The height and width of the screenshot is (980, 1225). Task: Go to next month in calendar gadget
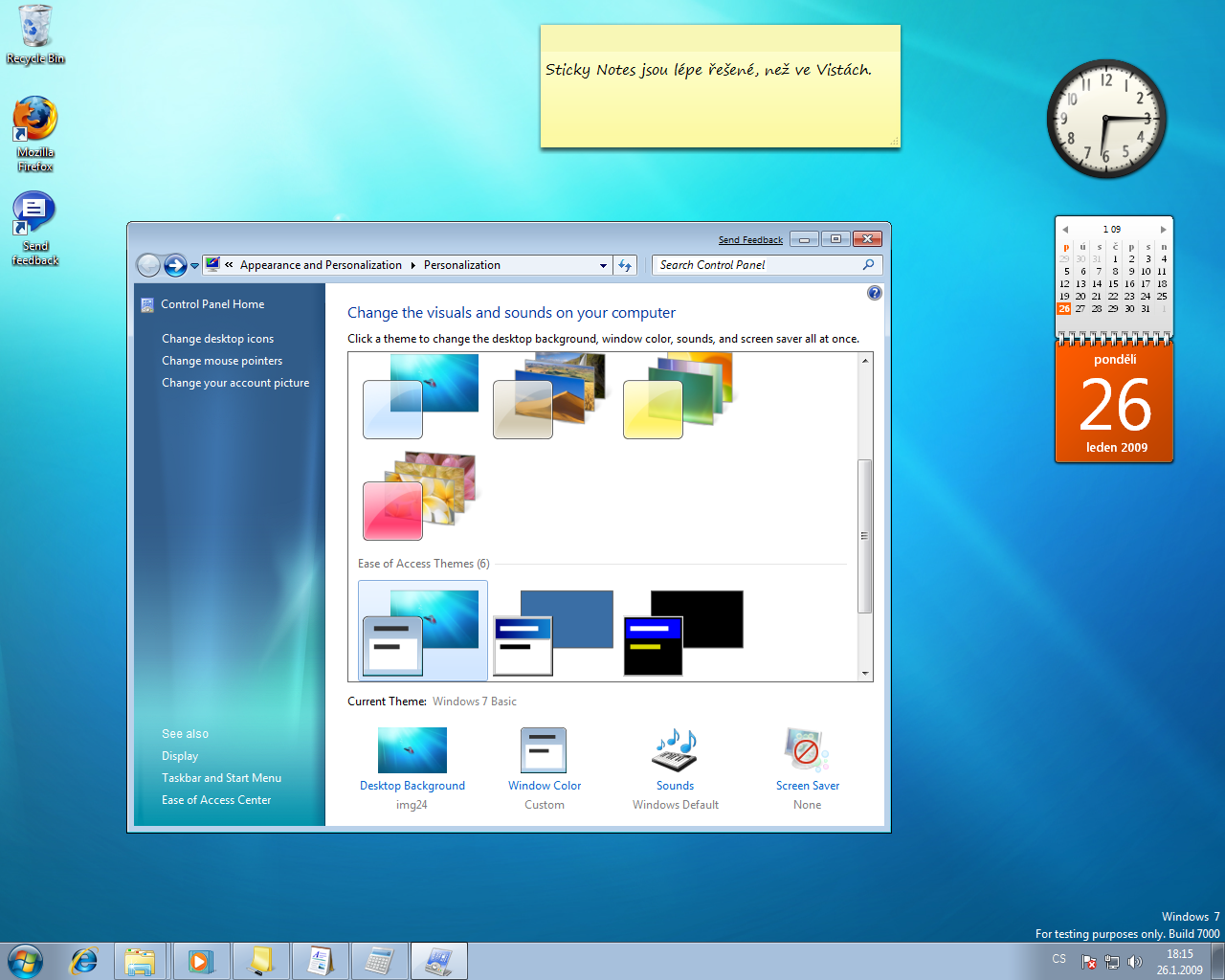click(1163, 230)
